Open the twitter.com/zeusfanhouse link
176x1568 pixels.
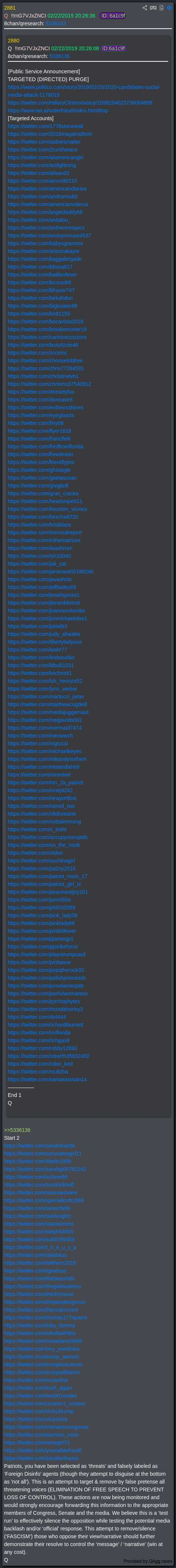(41, 1458)
